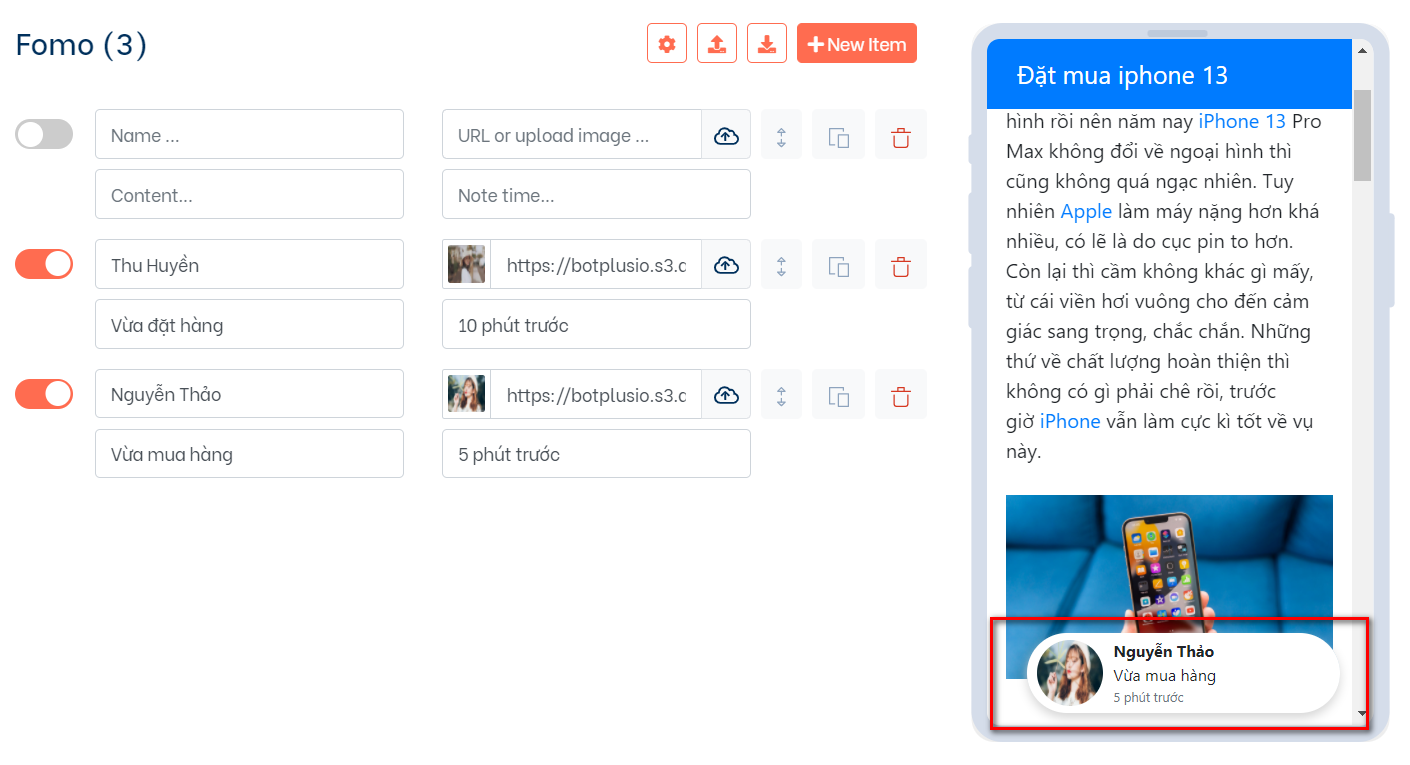The image size is (1410, 765).
Task: Click Thu Huyền avatar thumbnail in URL field
Action: tap(467, 265)
